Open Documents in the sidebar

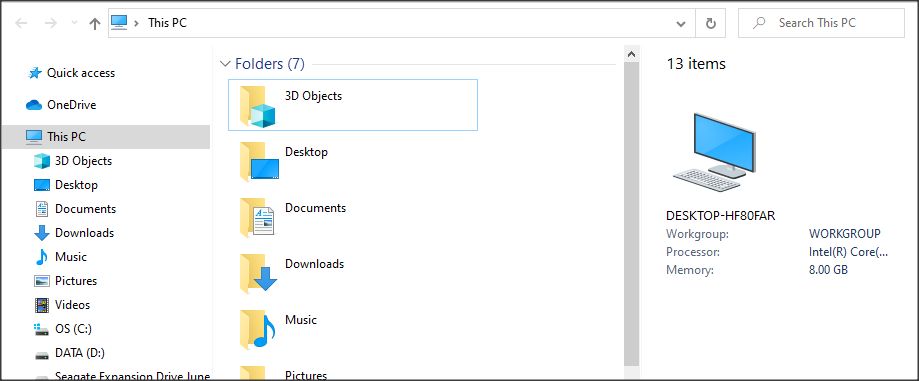(x=86, y=209)
